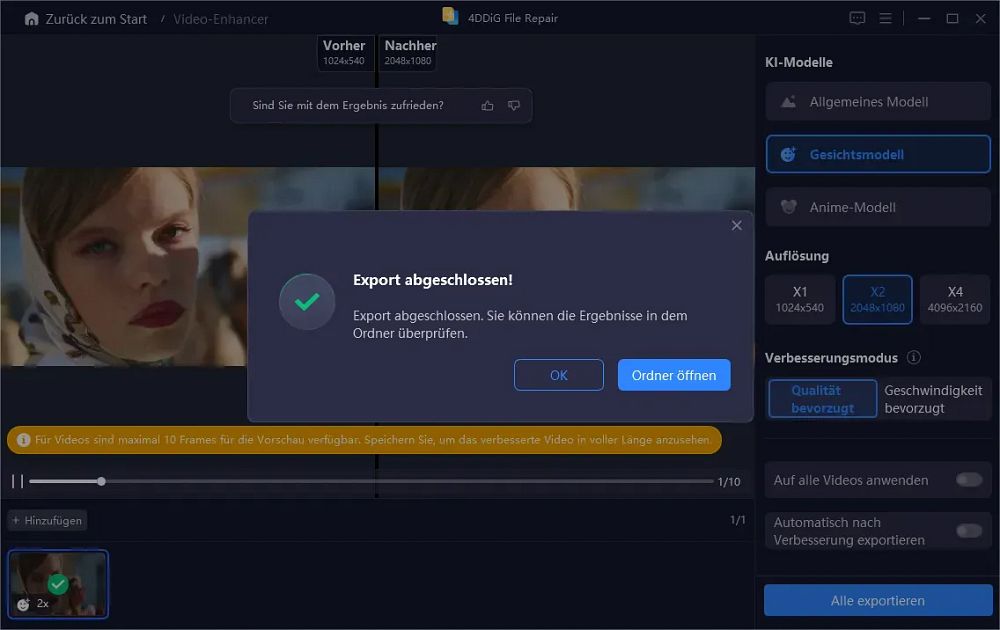
Task: Click the frame counter 1/10
Action: click(729, 482)
